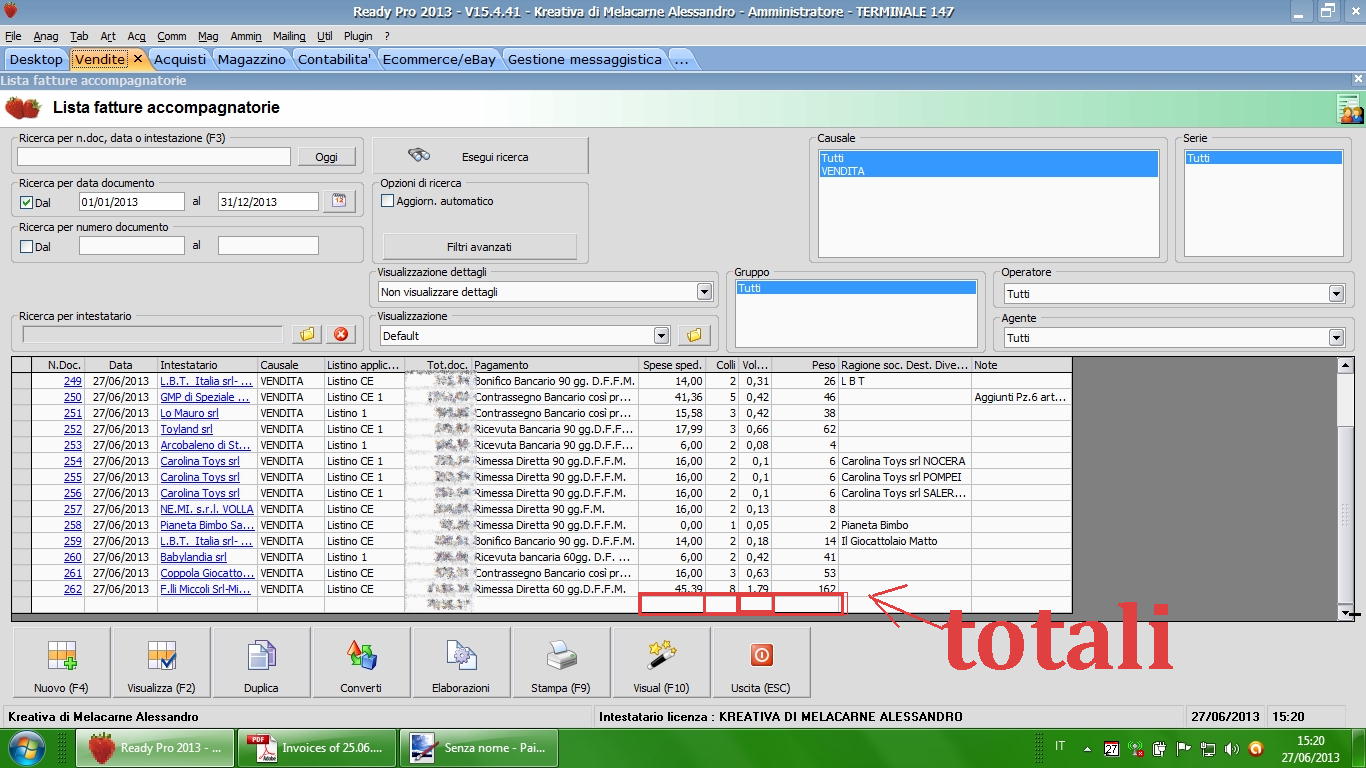Viewport: 1366px width, 768px height.
Task: Print the list with Stampa (F9)
Action: [561, 663]
